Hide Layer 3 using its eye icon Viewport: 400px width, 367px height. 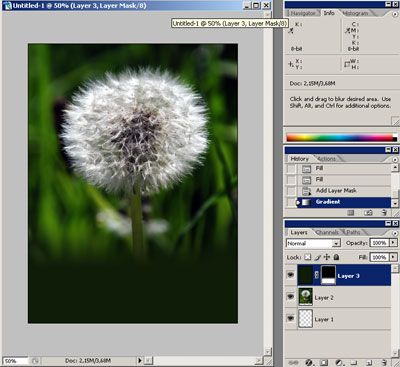(x=291, y=275)
